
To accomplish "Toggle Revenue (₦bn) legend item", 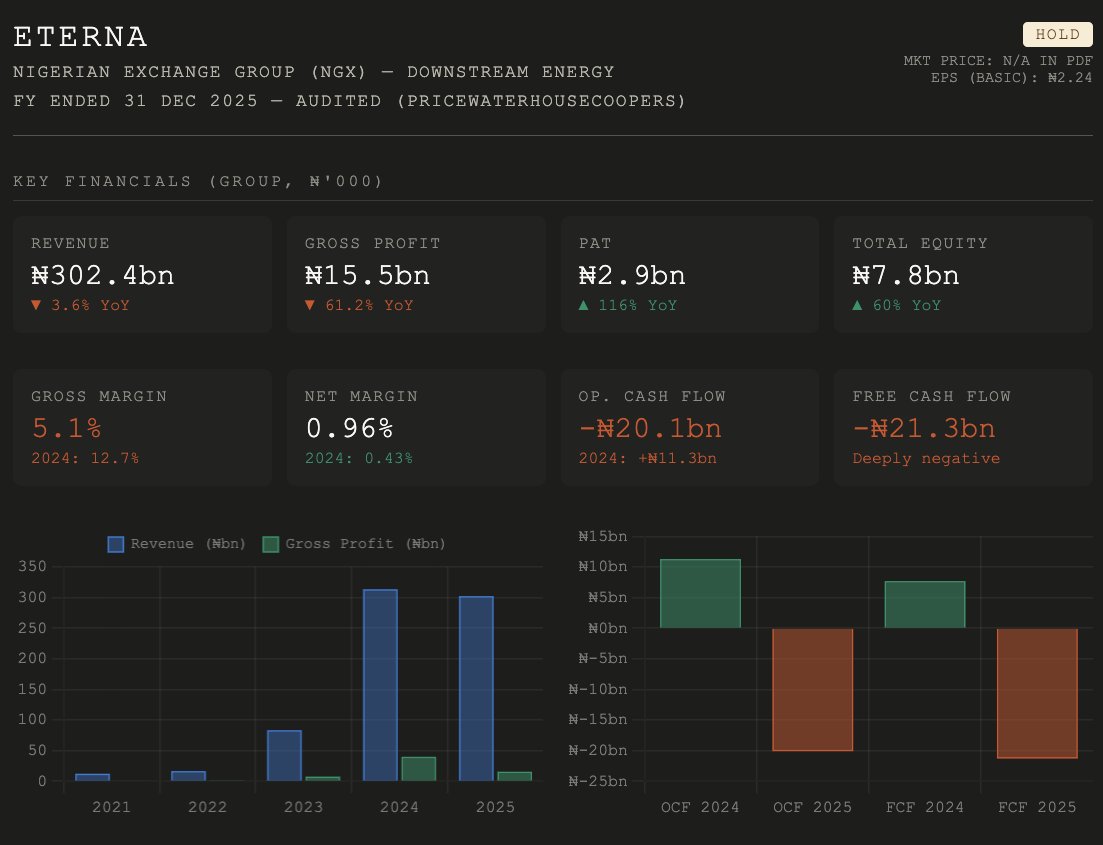I will pos(177,544).
